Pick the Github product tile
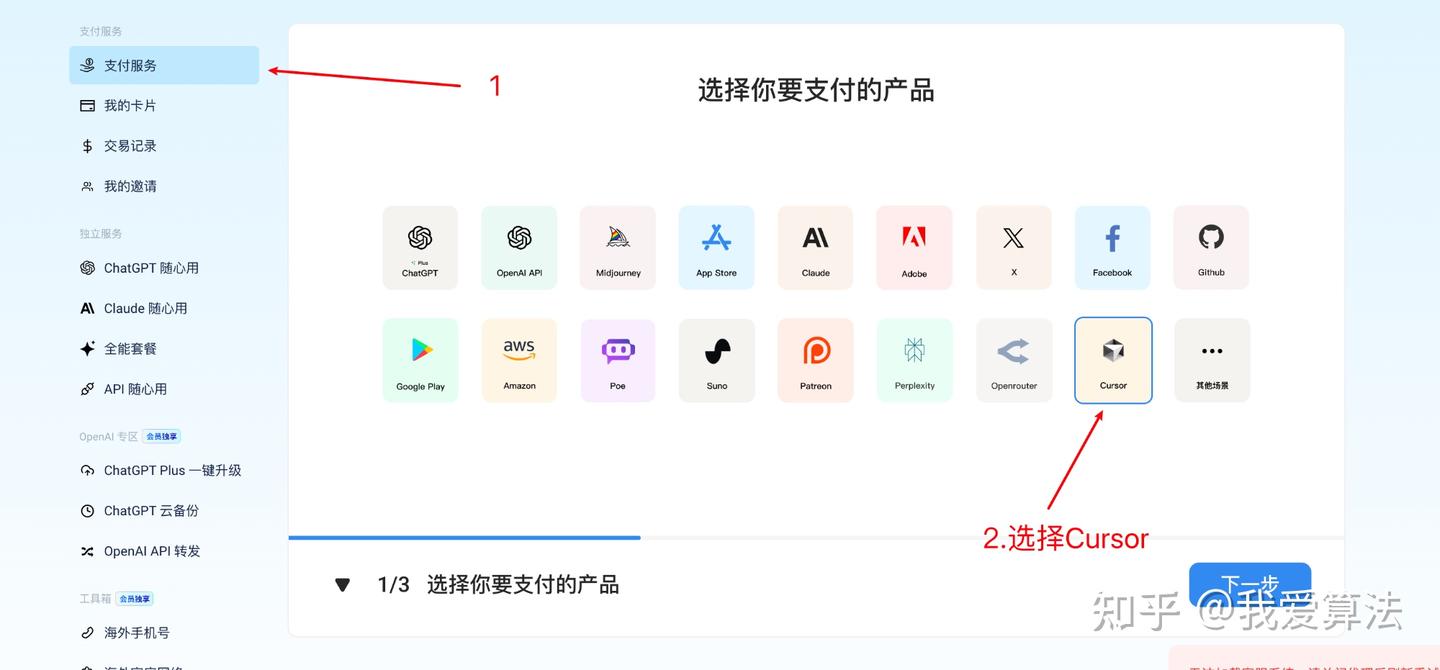Image resolution: width=1440 pixels, height=670 pixels. click(x=1211, y=248)
